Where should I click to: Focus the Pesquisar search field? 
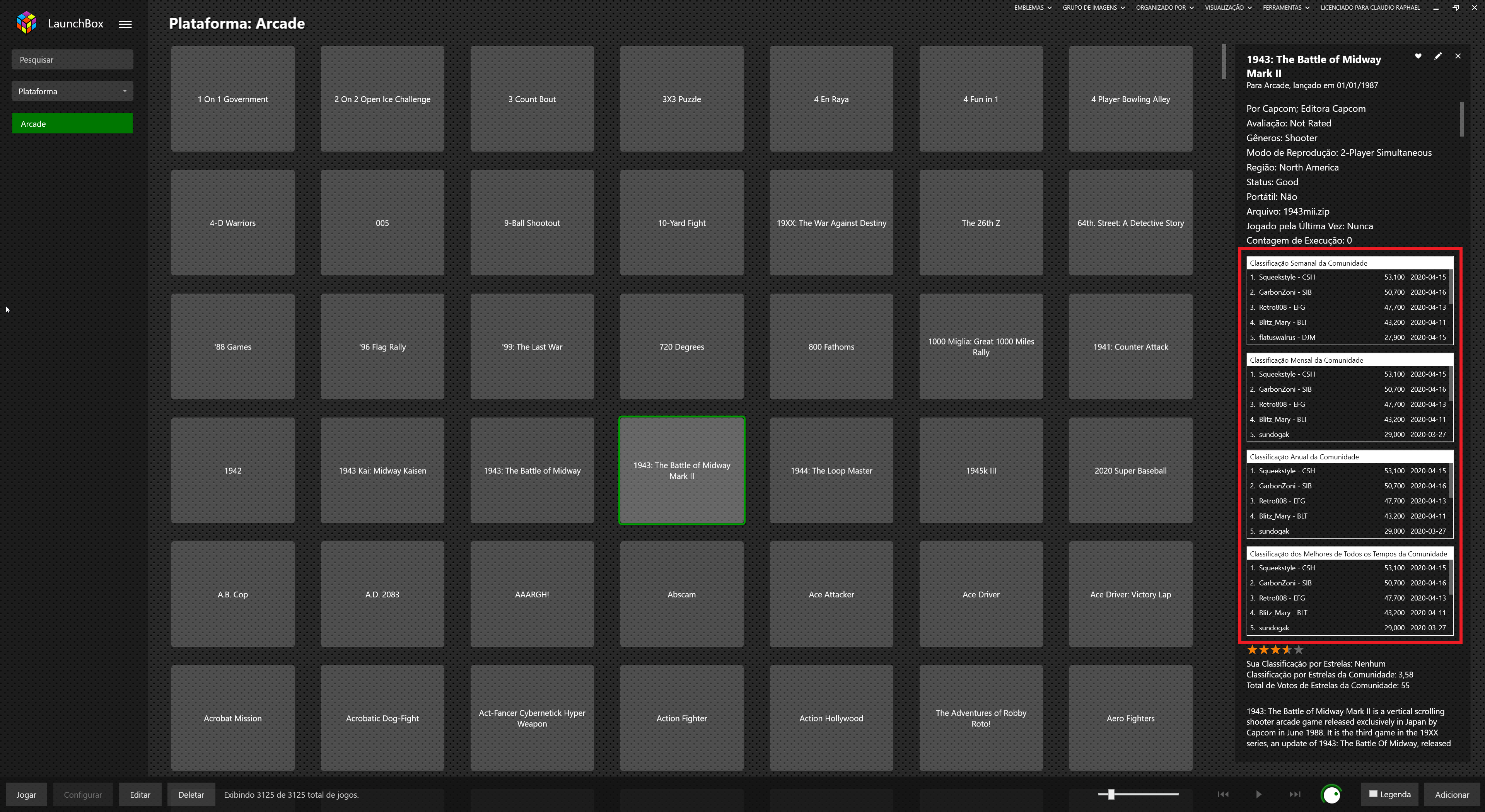click(72, 60)
